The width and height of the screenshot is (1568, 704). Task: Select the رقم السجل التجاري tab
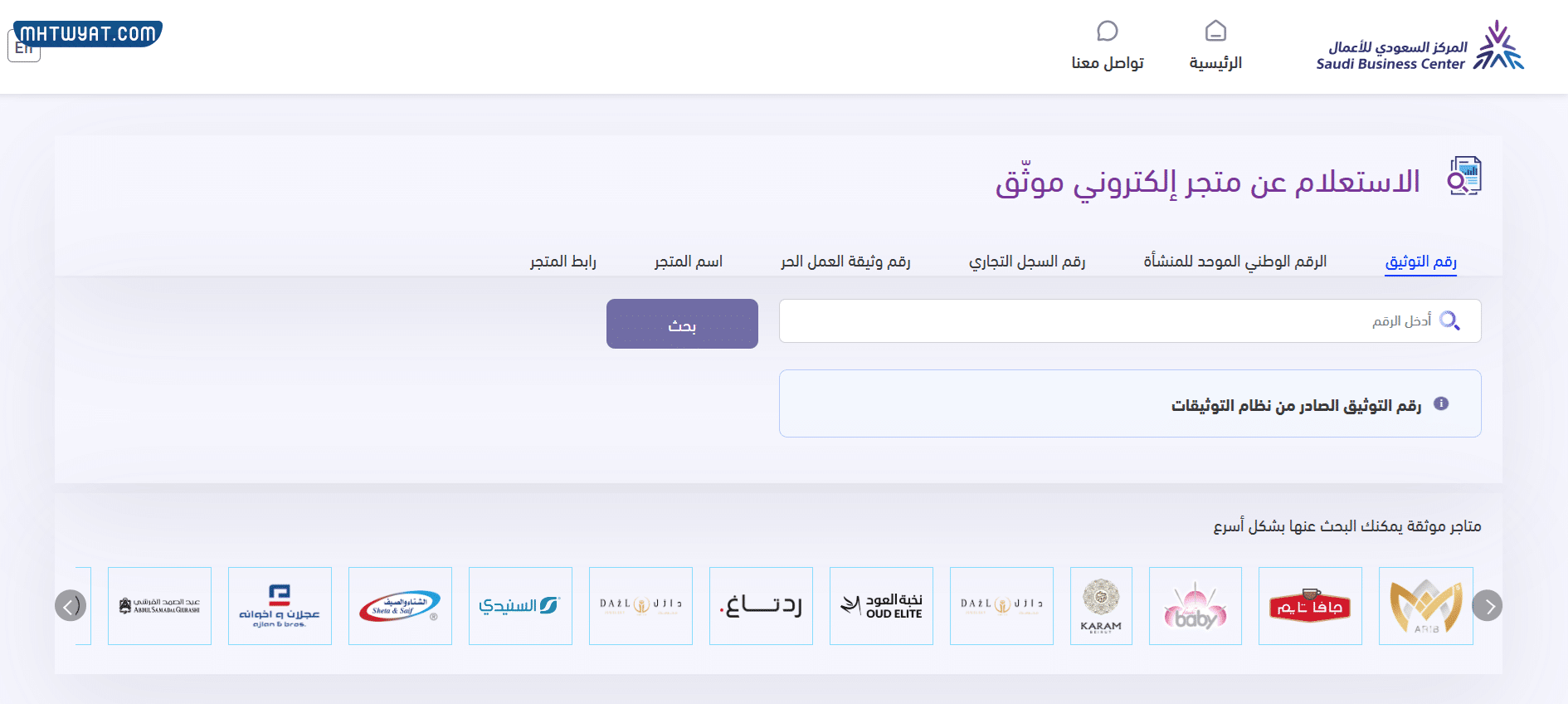coord(1027,262)
